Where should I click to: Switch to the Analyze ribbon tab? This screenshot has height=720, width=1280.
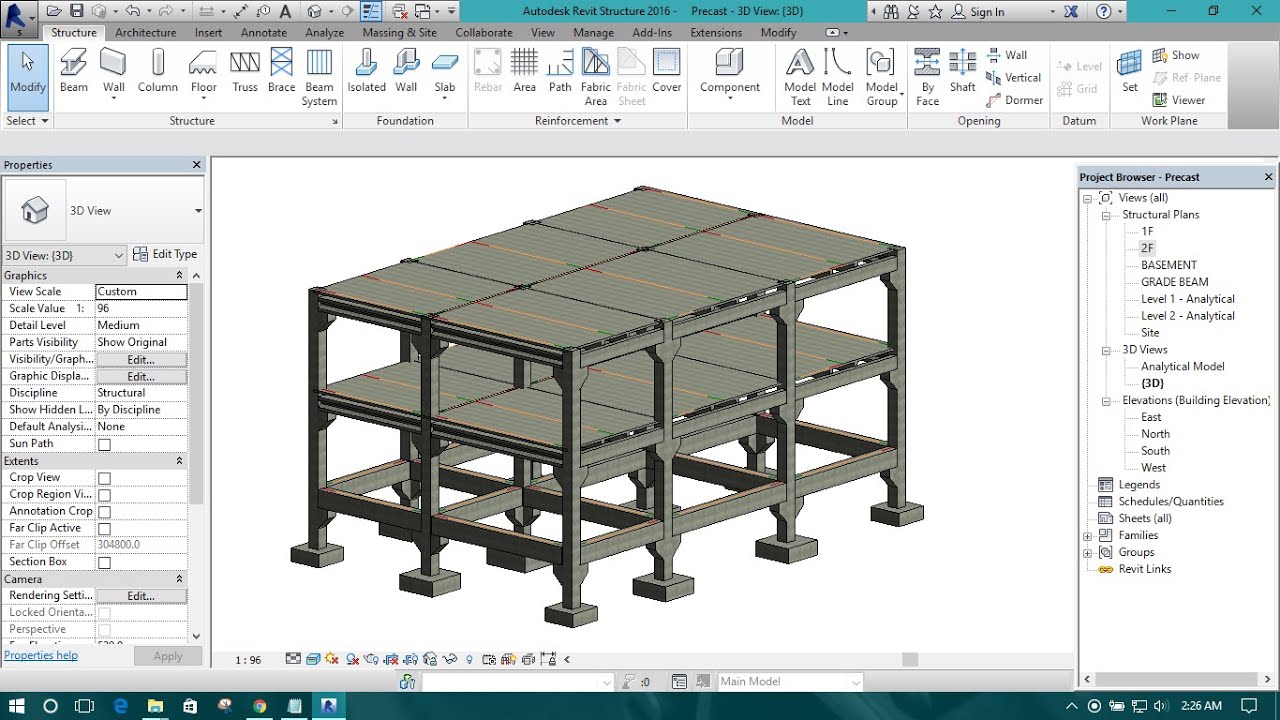click(324, 32)
